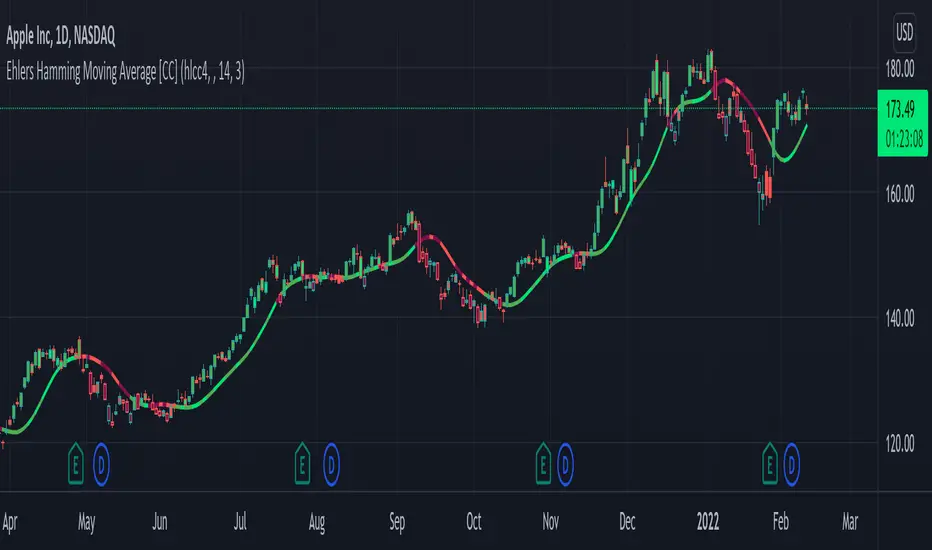Click the 180.00 price axis label
The height and width of the screenshot is (550, 932).
900,70
